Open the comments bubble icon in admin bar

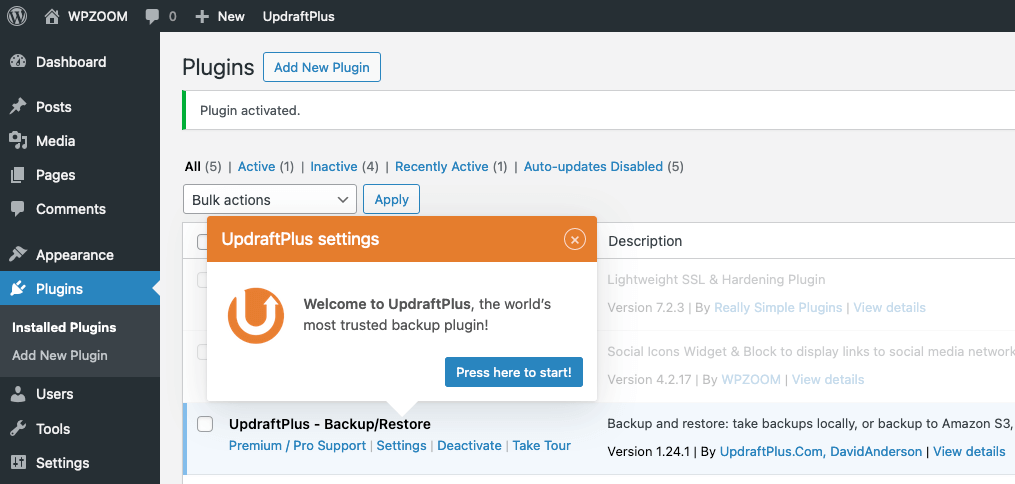pos(152,17)
